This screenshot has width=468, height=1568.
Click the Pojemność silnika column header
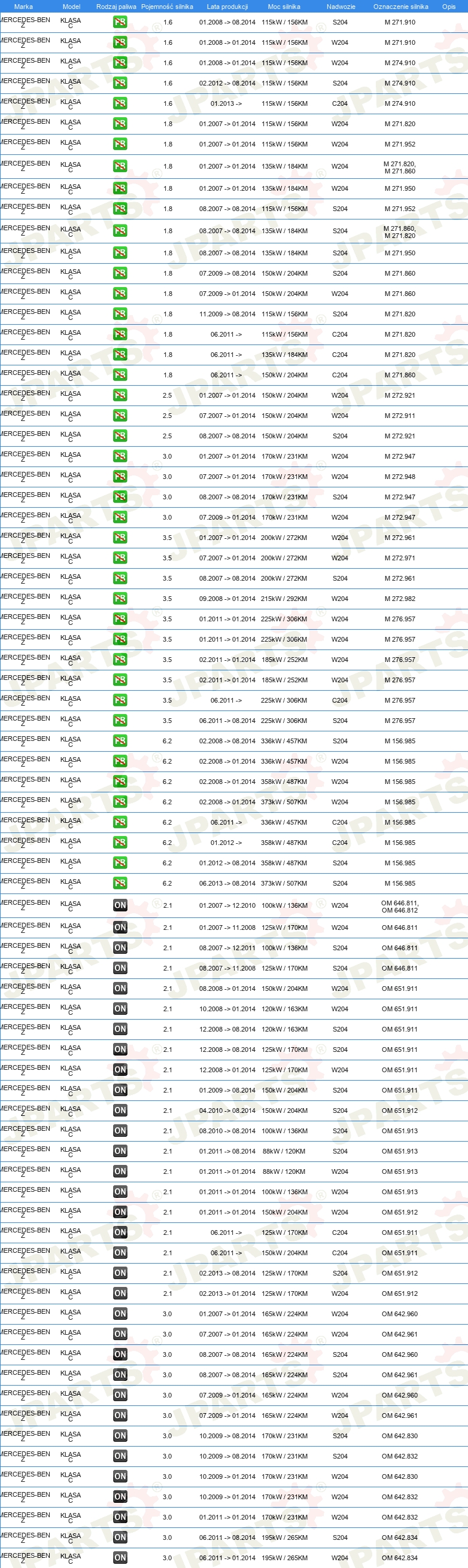pos(167,7)
